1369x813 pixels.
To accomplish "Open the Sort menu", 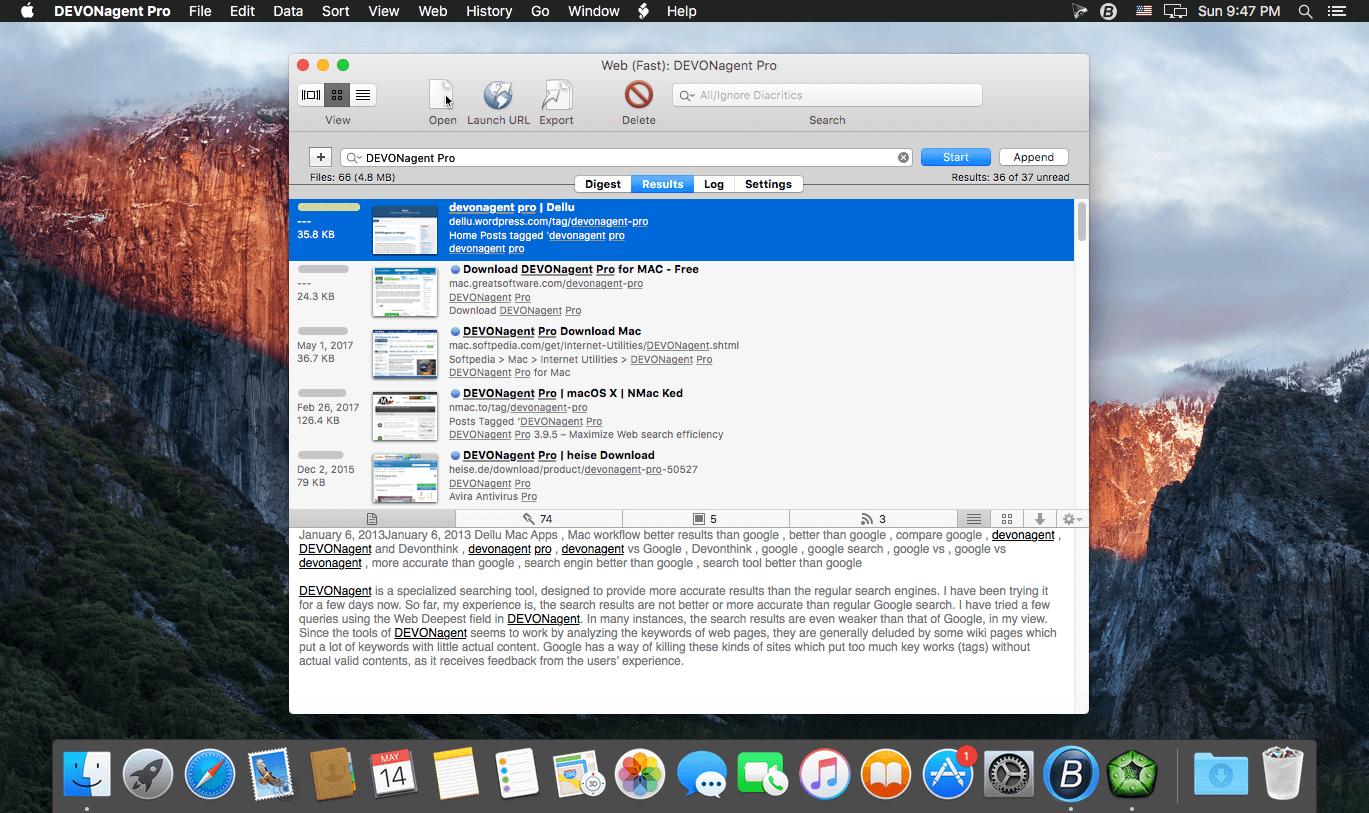I will [x=336, y=11].
